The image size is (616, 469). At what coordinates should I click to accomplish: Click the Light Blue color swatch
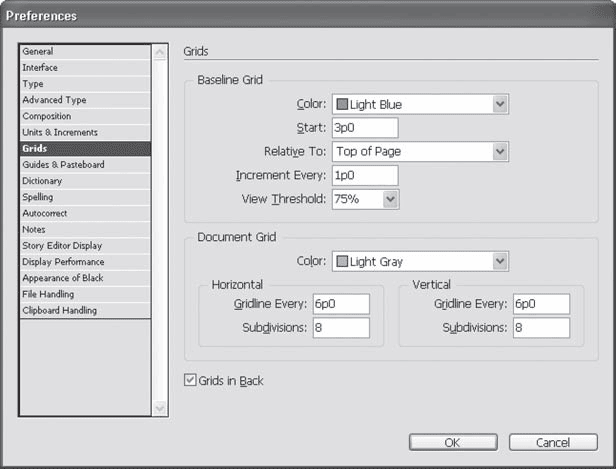tap(341, 103)
